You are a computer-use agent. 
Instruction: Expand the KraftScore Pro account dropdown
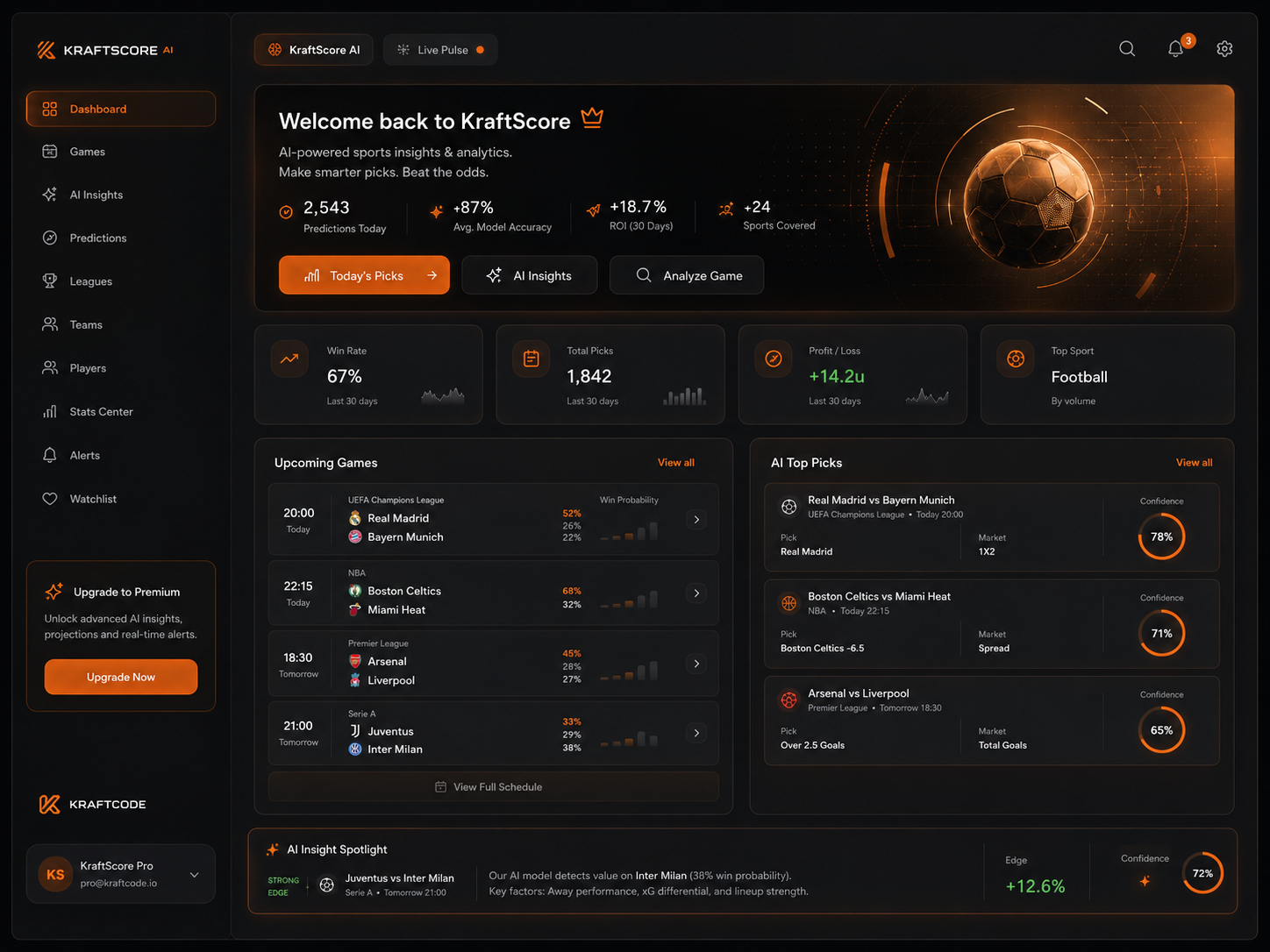pyautogui.click(x=195, y=875)
